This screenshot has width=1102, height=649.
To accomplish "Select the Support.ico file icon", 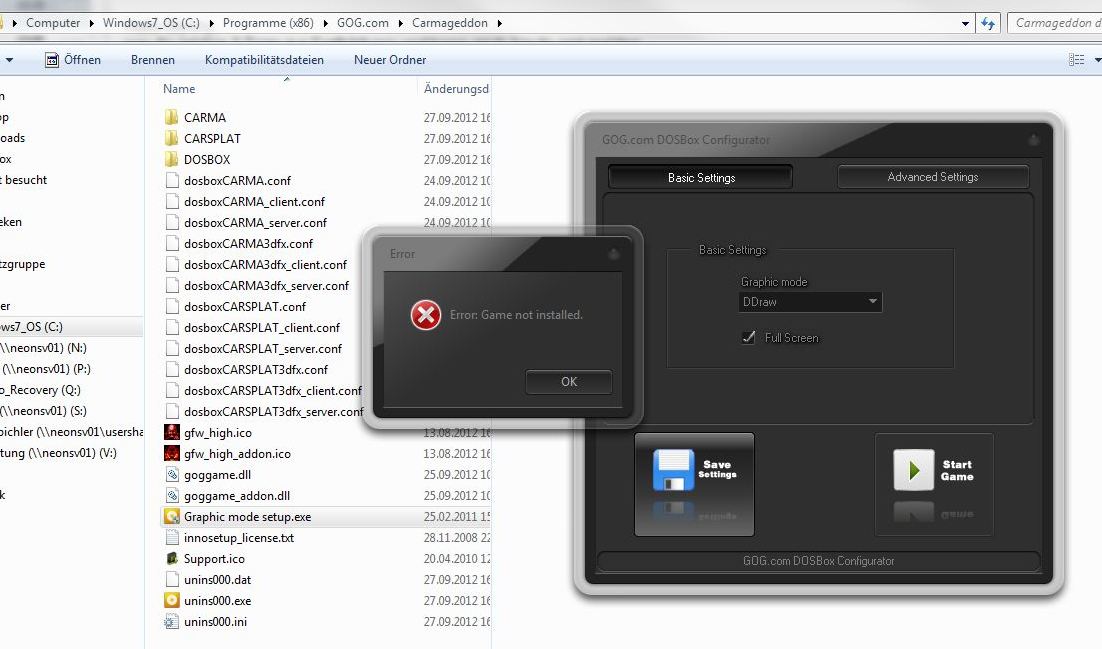I will click(x=171, y=559).
